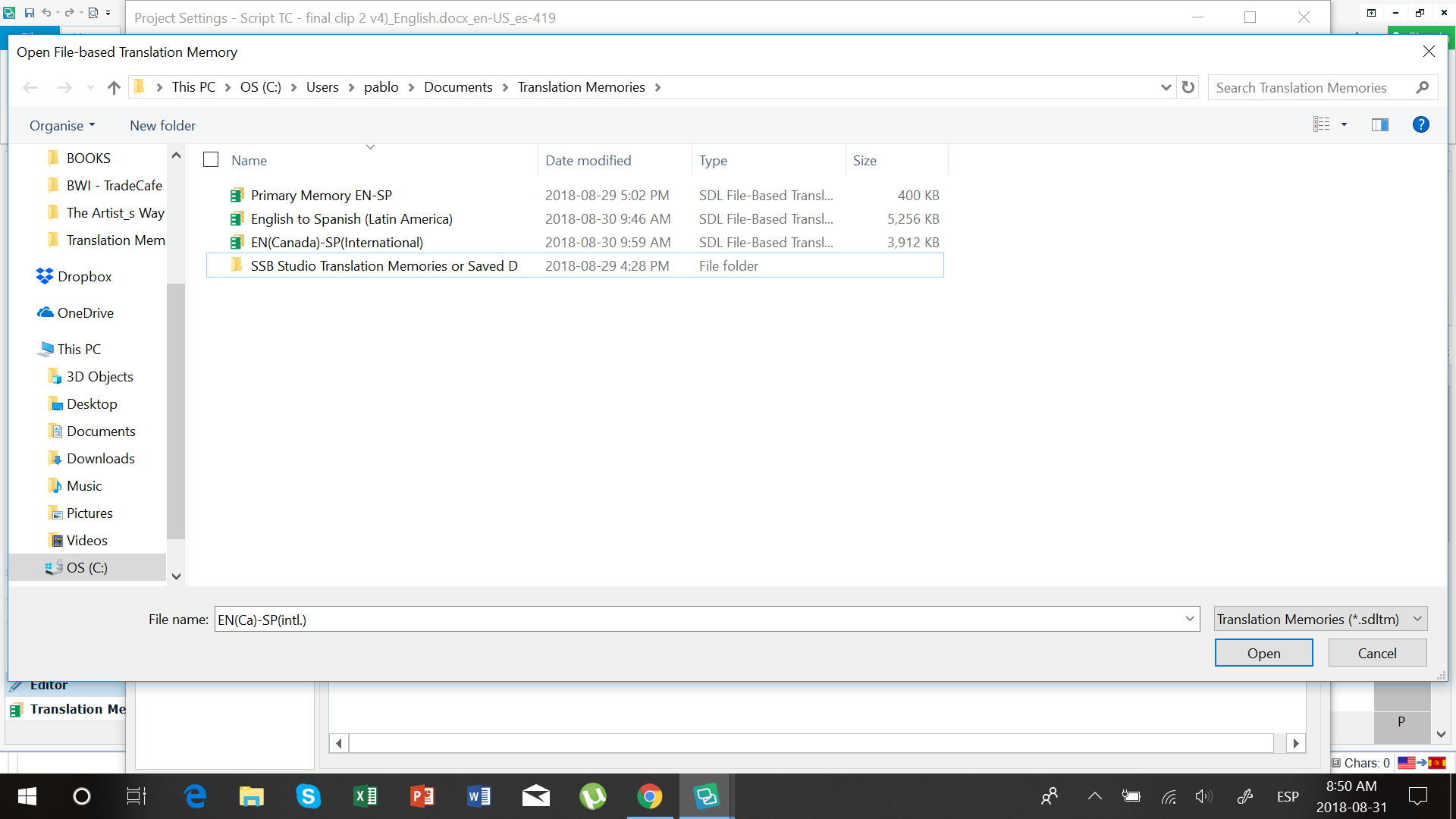Open BOOKS folder in sidebar
This screenshot has width=1456, height=819.
click(x=88, y=158)
